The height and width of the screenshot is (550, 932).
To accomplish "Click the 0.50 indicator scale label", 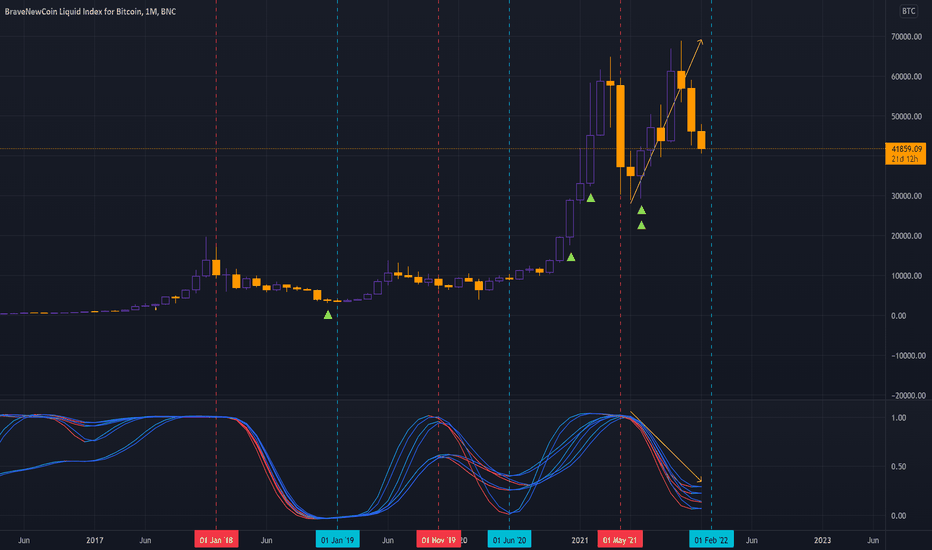I will tap(899, 467).
